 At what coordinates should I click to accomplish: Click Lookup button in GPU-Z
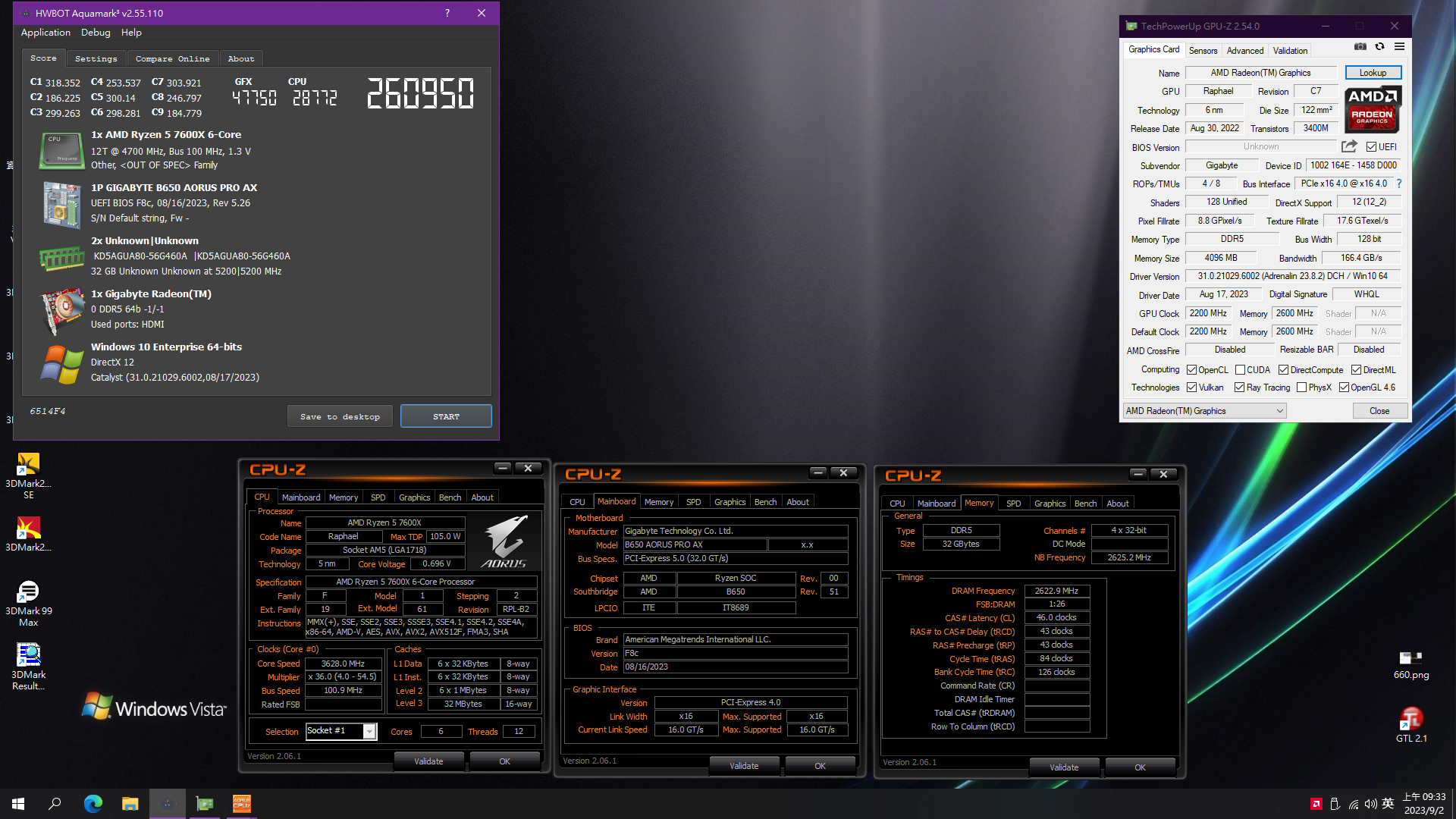click(x=1373, y=73)
